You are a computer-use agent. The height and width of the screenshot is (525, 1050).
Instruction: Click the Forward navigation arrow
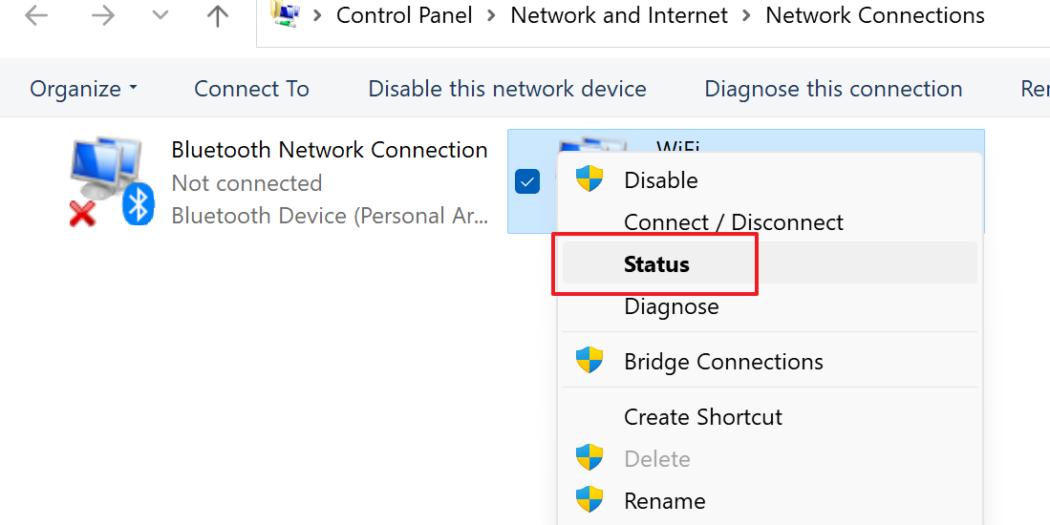103,16
